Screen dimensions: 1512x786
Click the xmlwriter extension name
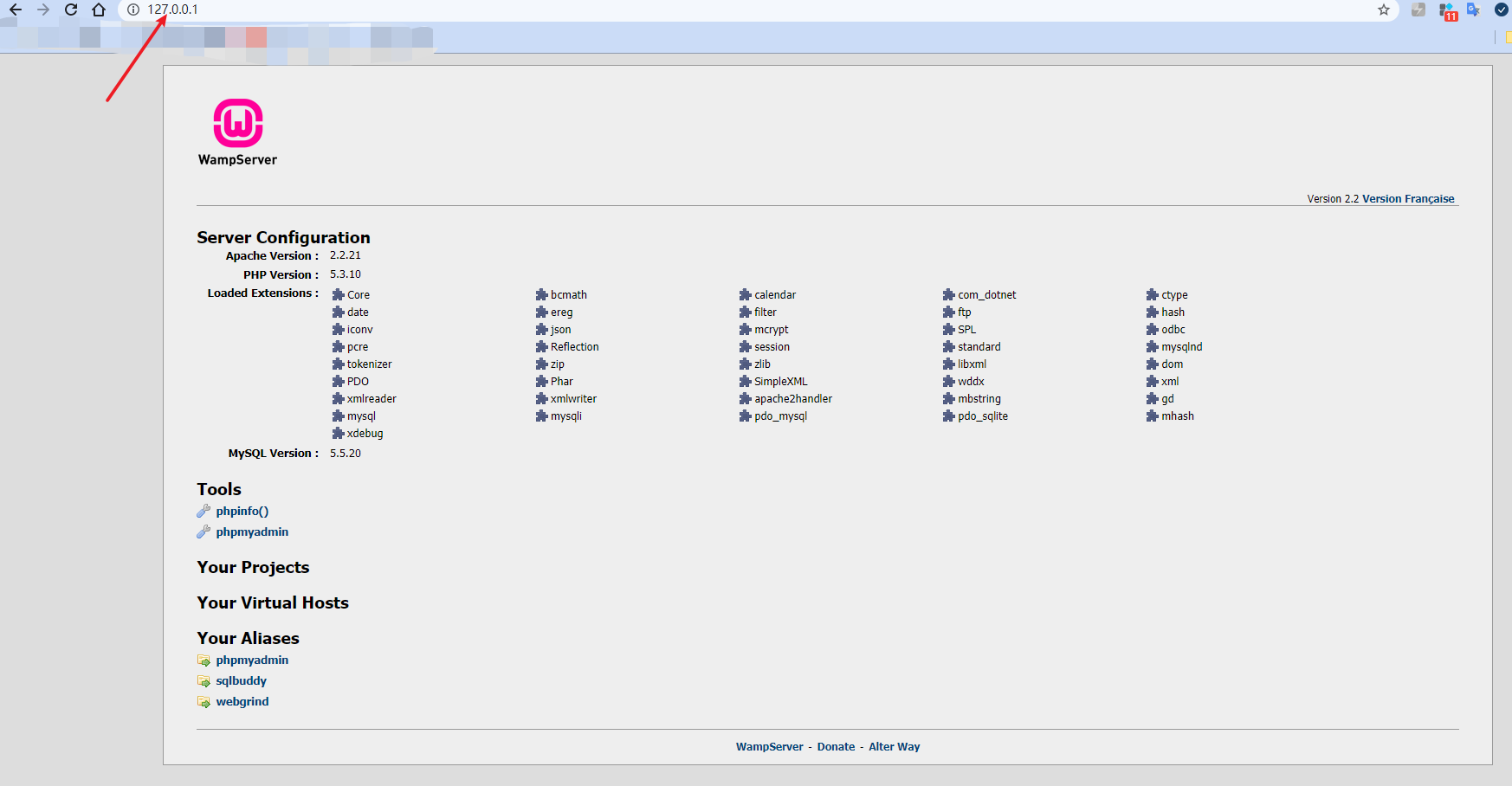tap(574, 399)
